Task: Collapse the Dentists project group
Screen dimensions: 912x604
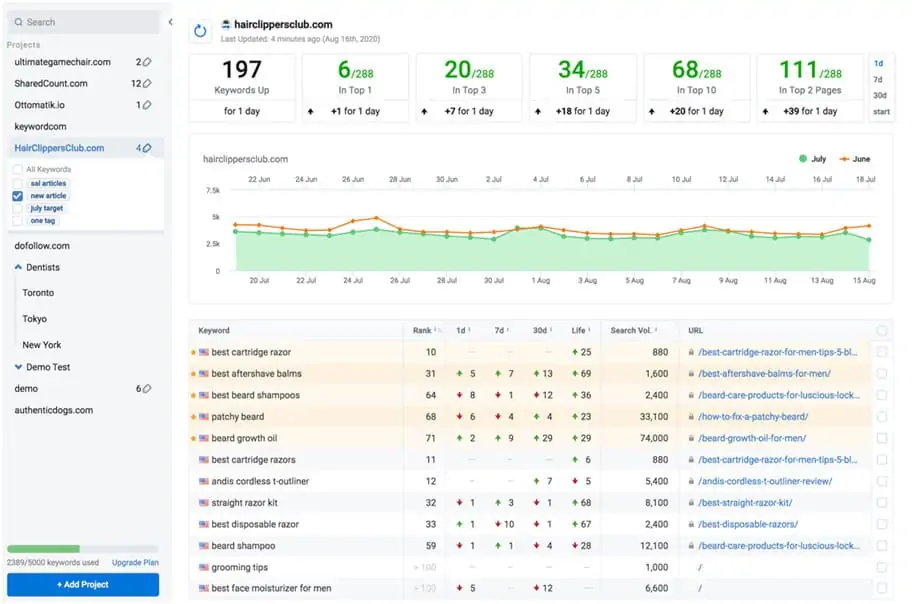Action: [x=19, y=268]
